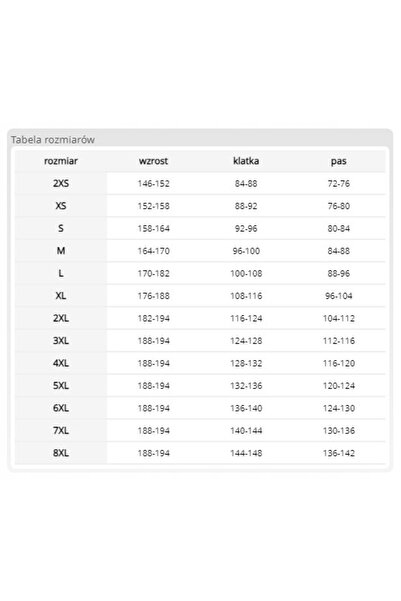Select height cell 146-152
The image size is (401, 601).
click(153, 184)
